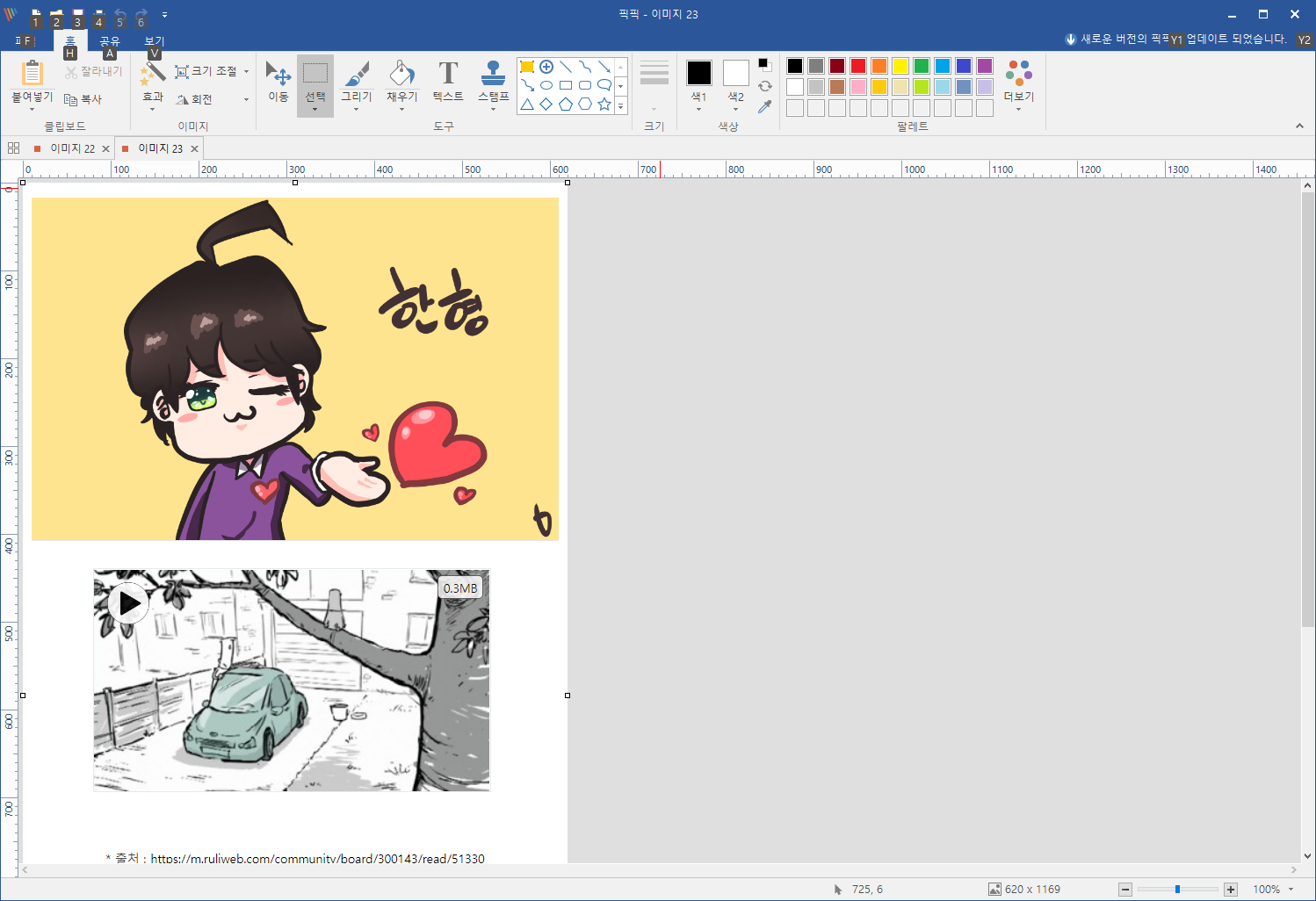Reset colors to default black and white
The height and width of the screenshot is (901, 1316).
(764, 64)
